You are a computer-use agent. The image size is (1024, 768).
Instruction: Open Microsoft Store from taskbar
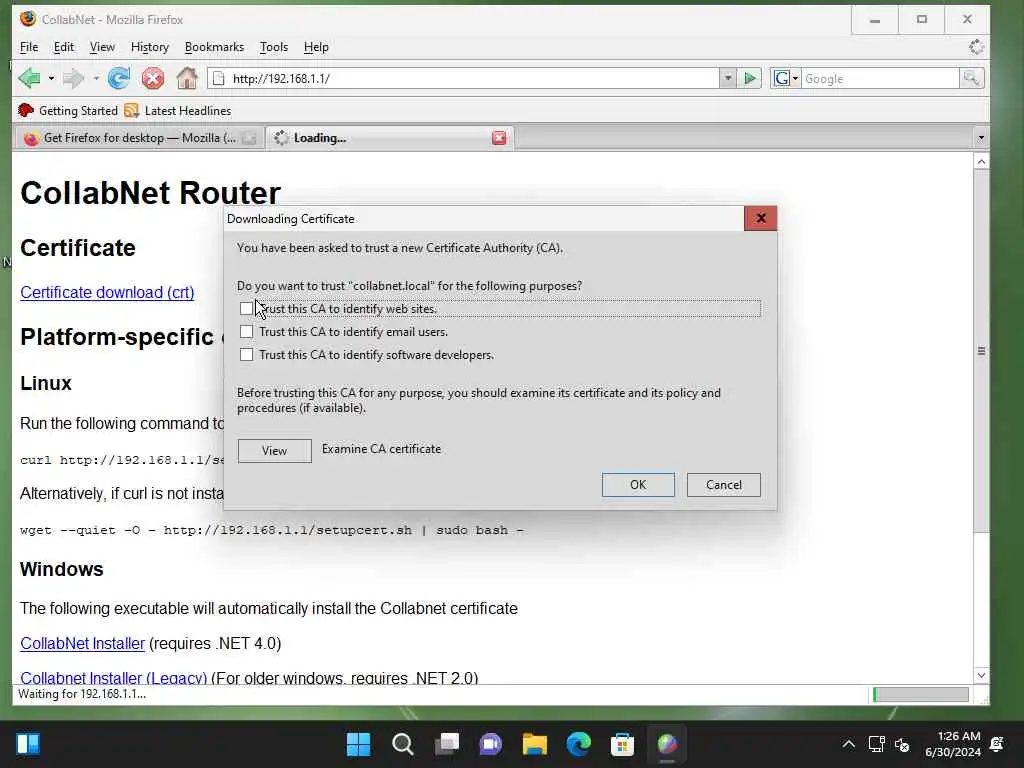click(622, 744)
